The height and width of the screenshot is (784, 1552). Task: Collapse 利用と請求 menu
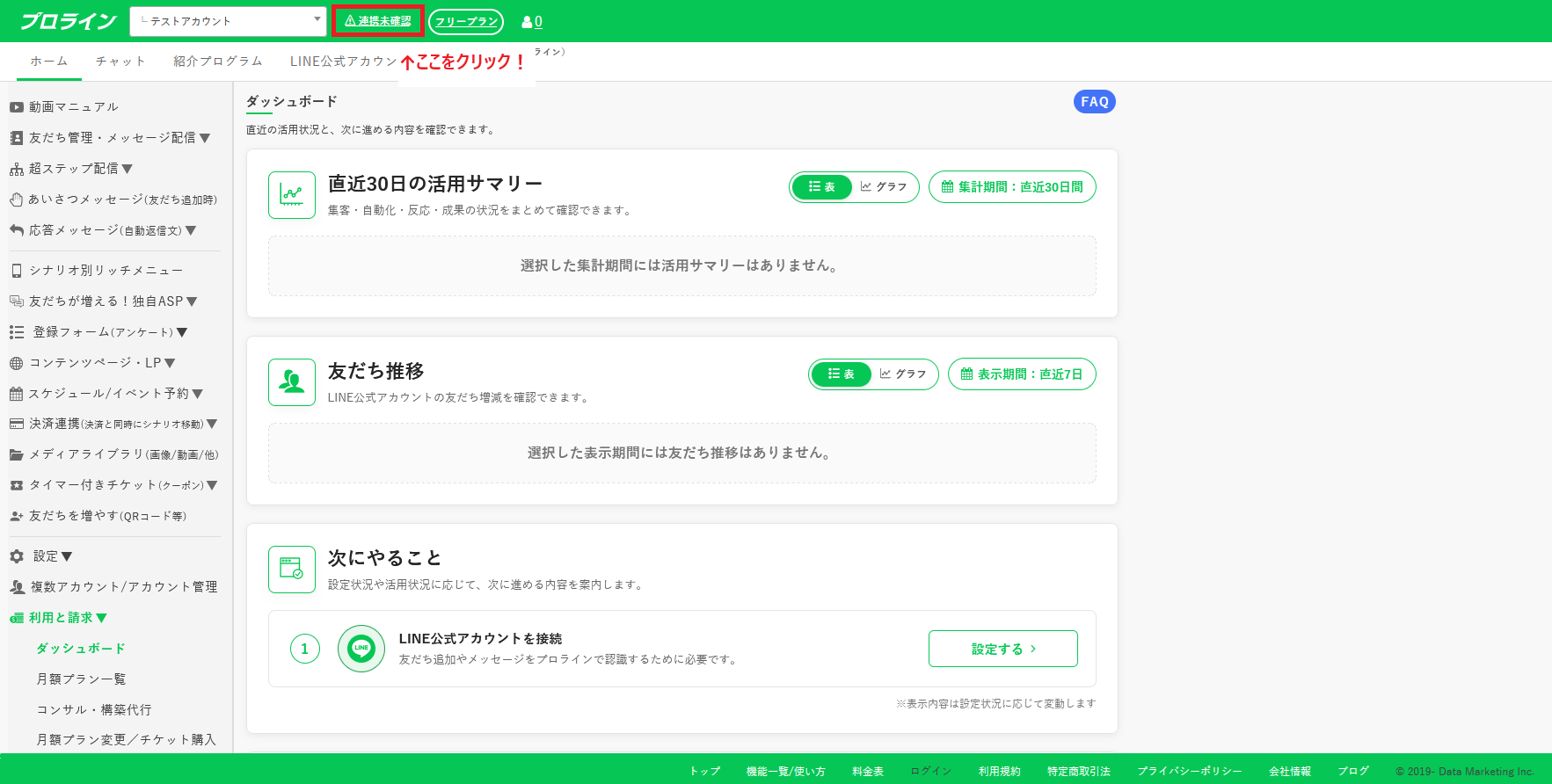coord(102,618)
